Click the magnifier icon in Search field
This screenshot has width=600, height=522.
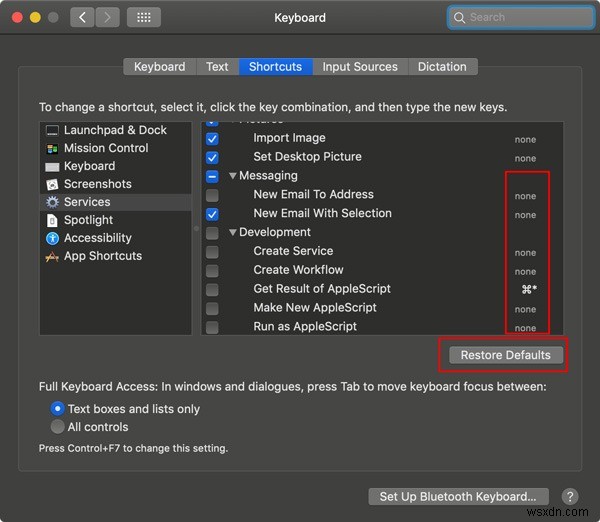[x=459, y=18]
